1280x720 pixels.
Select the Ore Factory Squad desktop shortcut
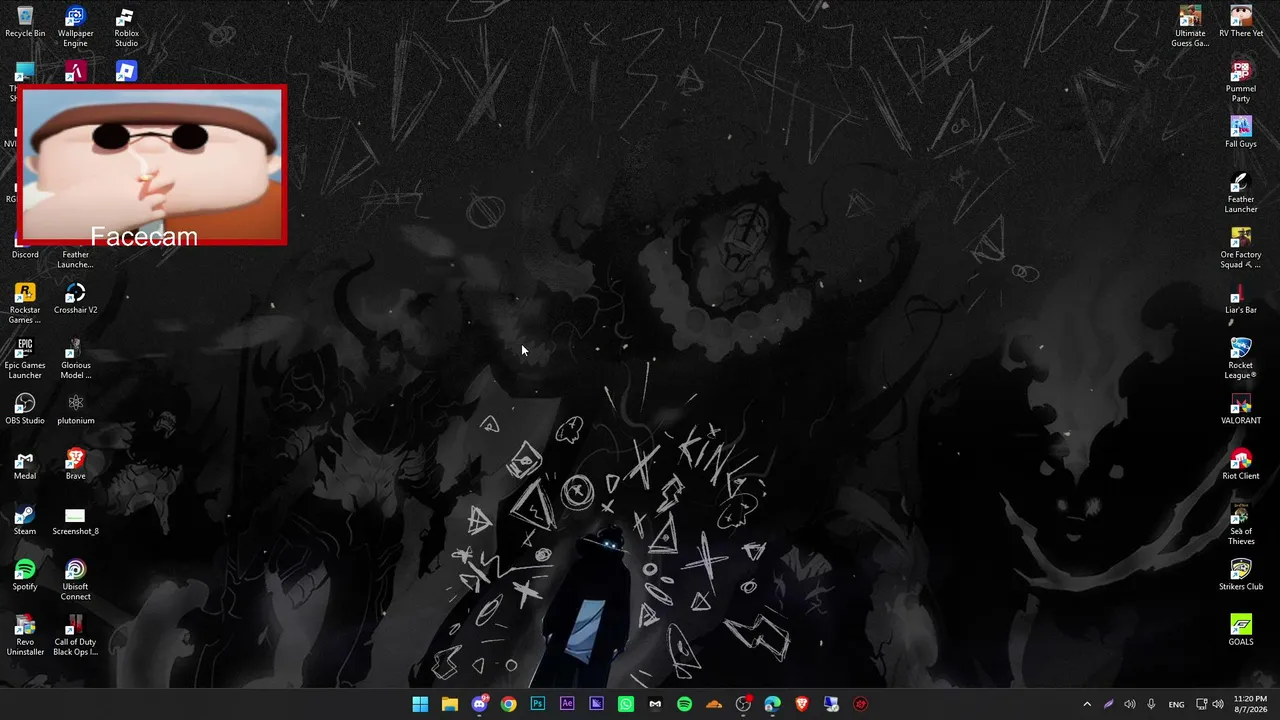pos(1241,248)
